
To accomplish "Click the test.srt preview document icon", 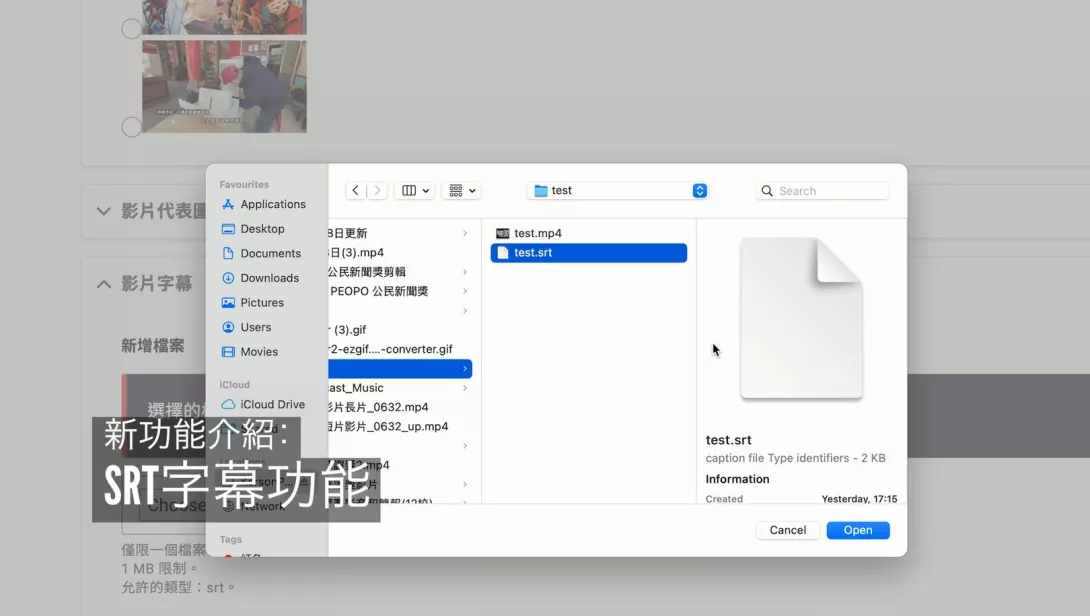I will (x=802, y=318).
